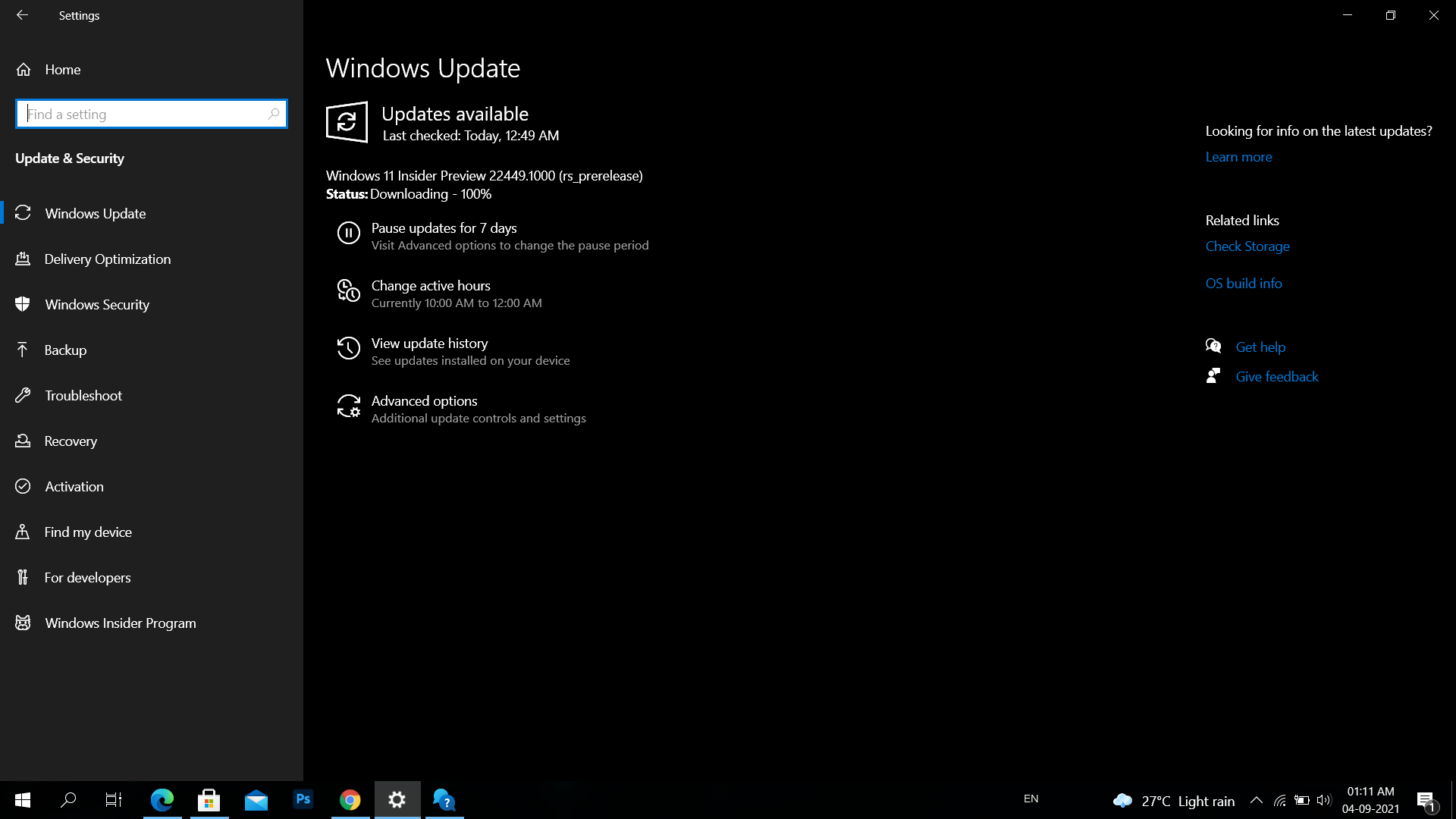Show hidden system tray icons
Viewport: 1456px width, 819px height.
[1257, 800]
